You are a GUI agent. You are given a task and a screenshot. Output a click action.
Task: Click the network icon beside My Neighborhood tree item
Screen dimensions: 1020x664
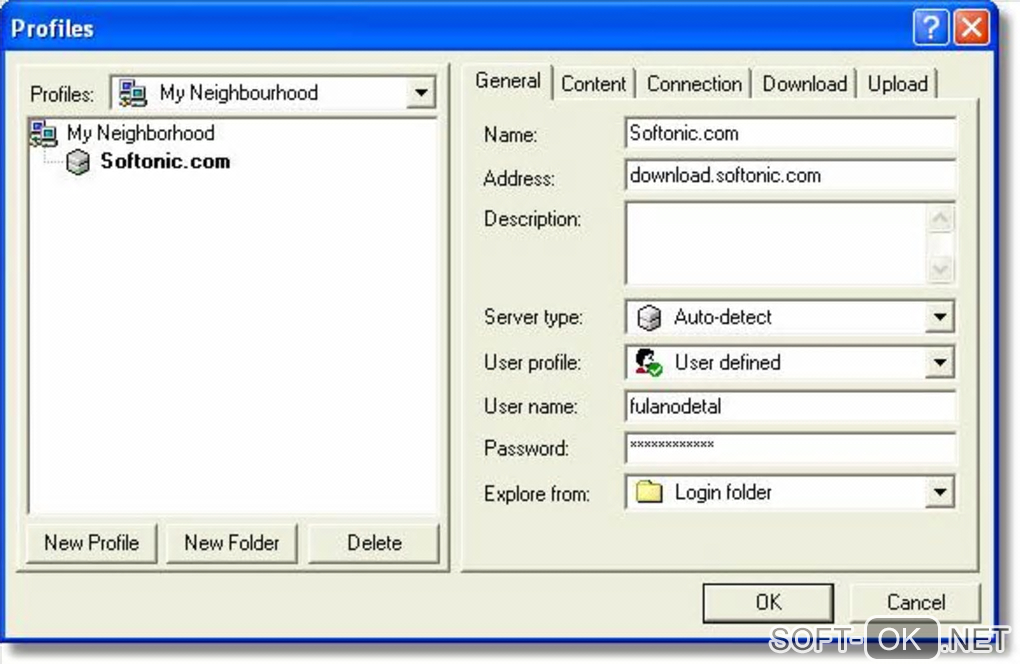pos(44,133)
